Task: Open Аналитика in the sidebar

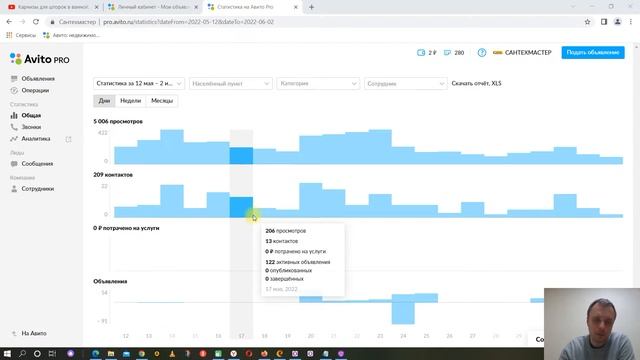Action: (36, 139)
